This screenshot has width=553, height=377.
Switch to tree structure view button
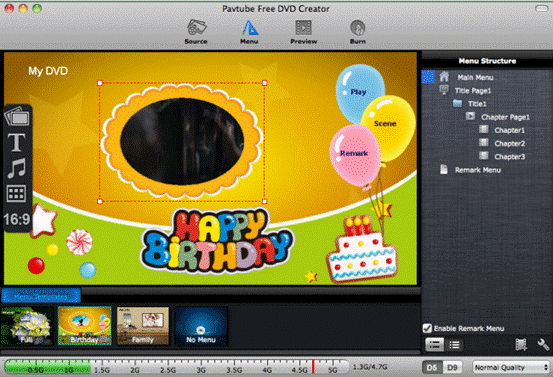pyautogui.click(x=434, y=345)
